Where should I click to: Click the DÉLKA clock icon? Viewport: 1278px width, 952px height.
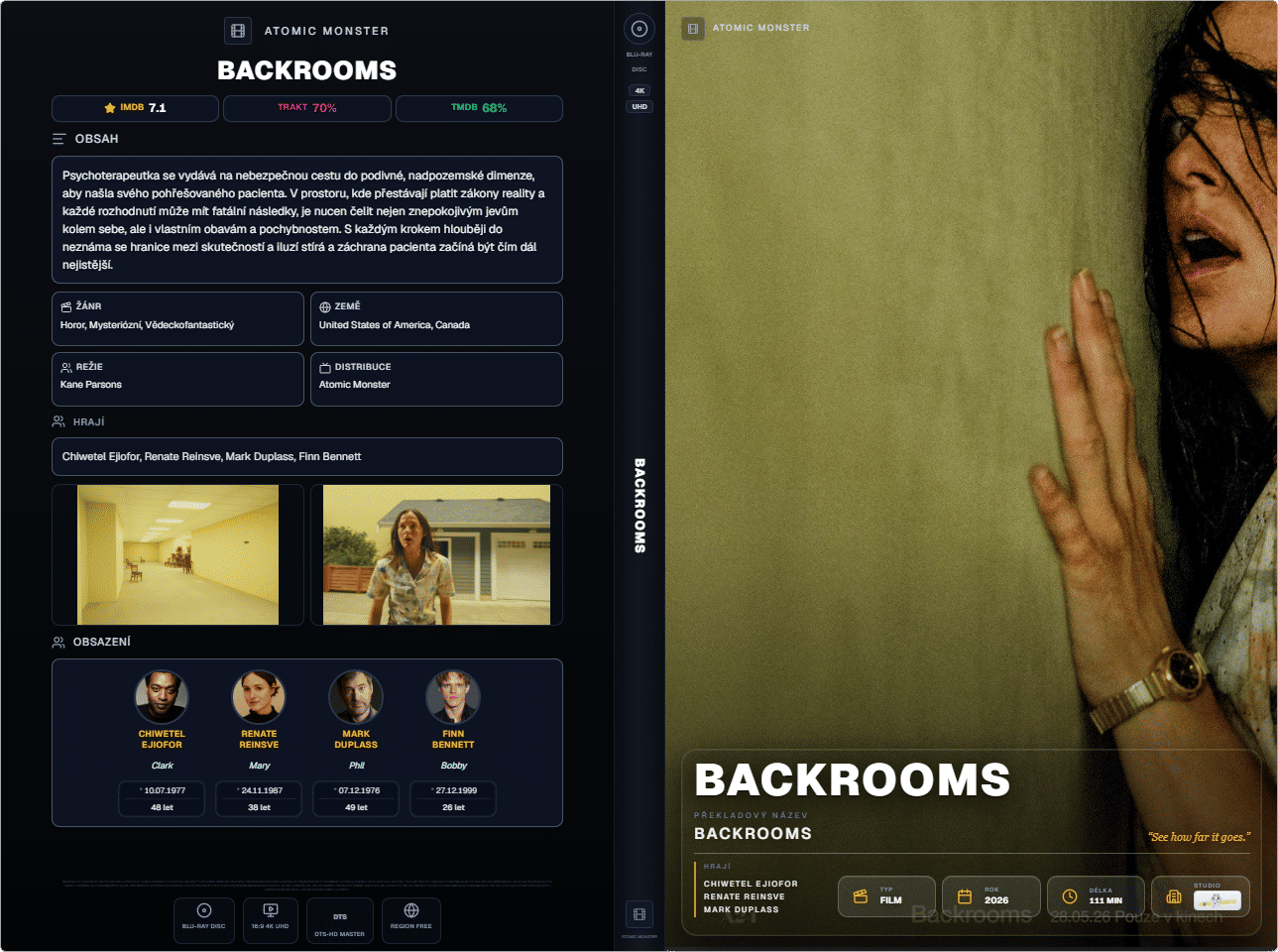click(1070, 896)
